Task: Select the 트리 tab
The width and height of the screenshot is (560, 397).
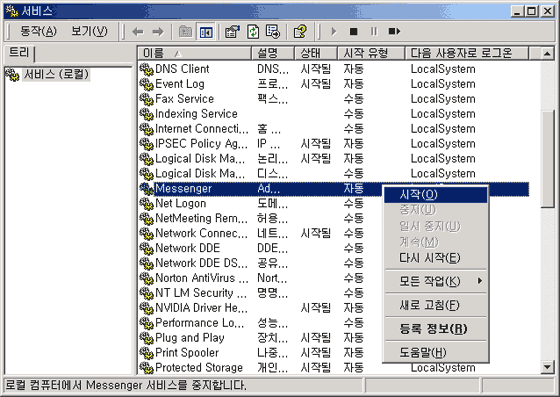Action: 19,53
